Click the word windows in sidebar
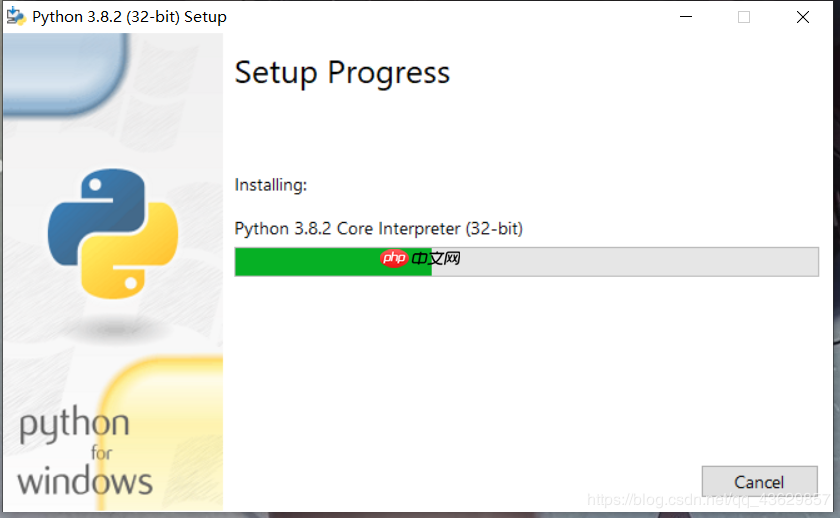This screenshot has width=840, height=518. coord(85,481)
